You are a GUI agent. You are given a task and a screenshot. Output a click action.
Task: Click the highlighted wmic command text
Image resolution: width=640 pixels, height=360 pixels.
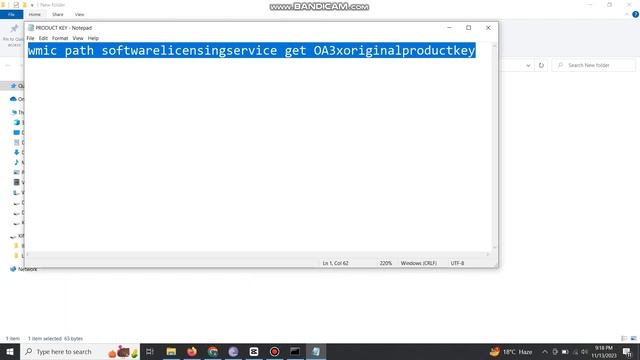click(251, 50)
